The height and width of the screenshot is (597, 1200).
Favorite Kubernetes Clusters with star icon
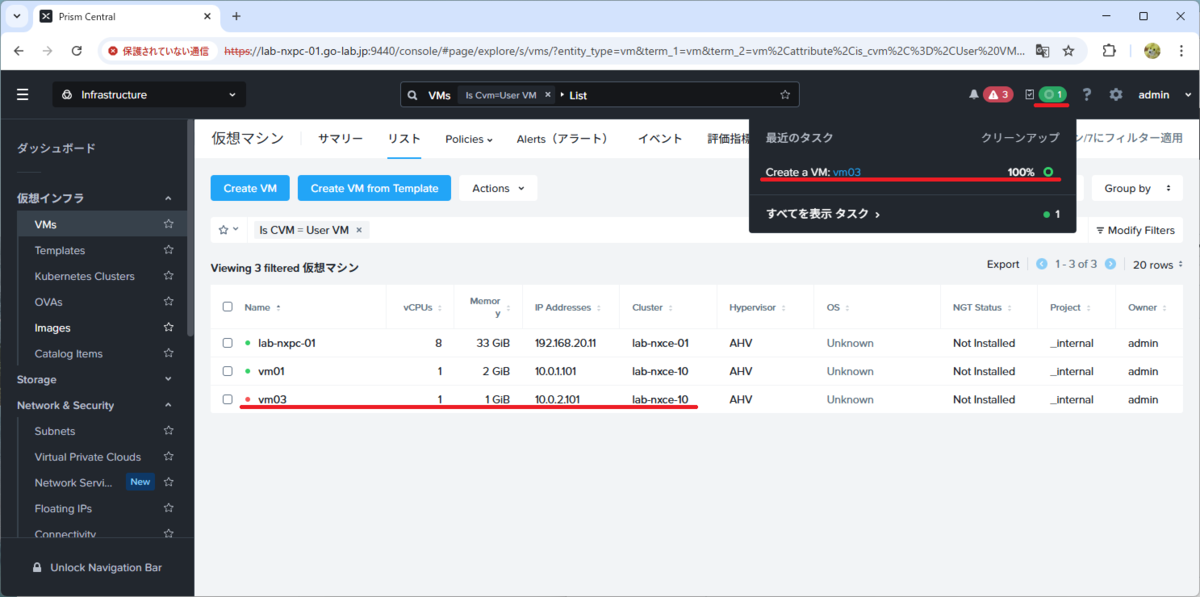pyautogui.click(x=168, y=276)
